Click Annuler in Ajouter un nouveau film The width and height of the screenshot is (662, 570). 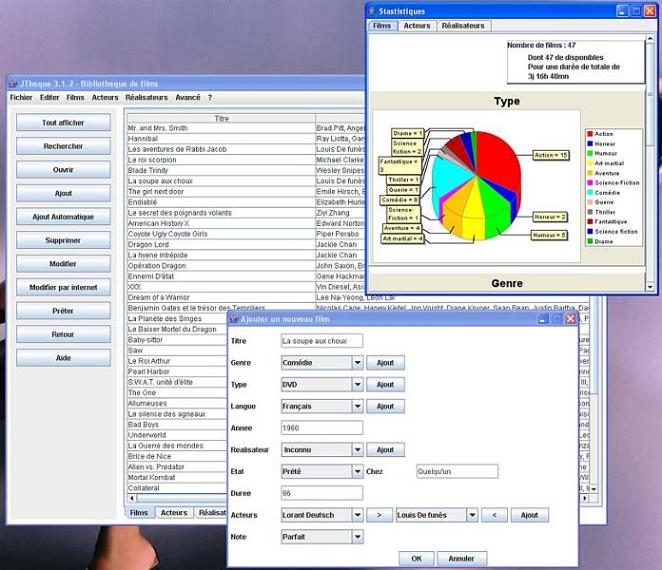coord(461,559)
